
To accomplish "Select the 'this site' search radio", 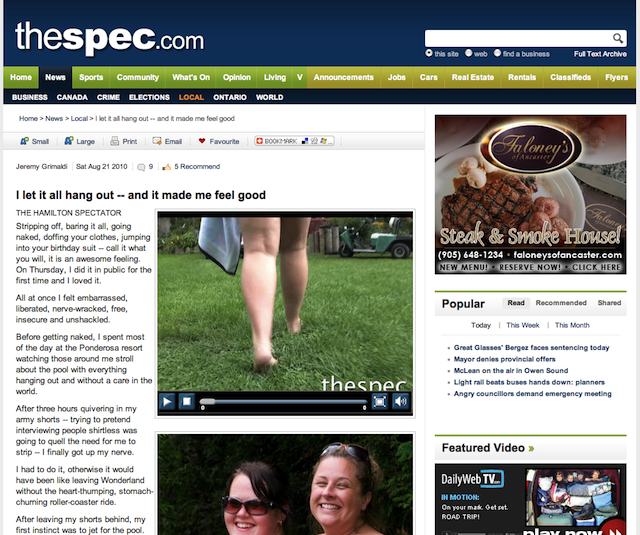I will click(429, 53).
